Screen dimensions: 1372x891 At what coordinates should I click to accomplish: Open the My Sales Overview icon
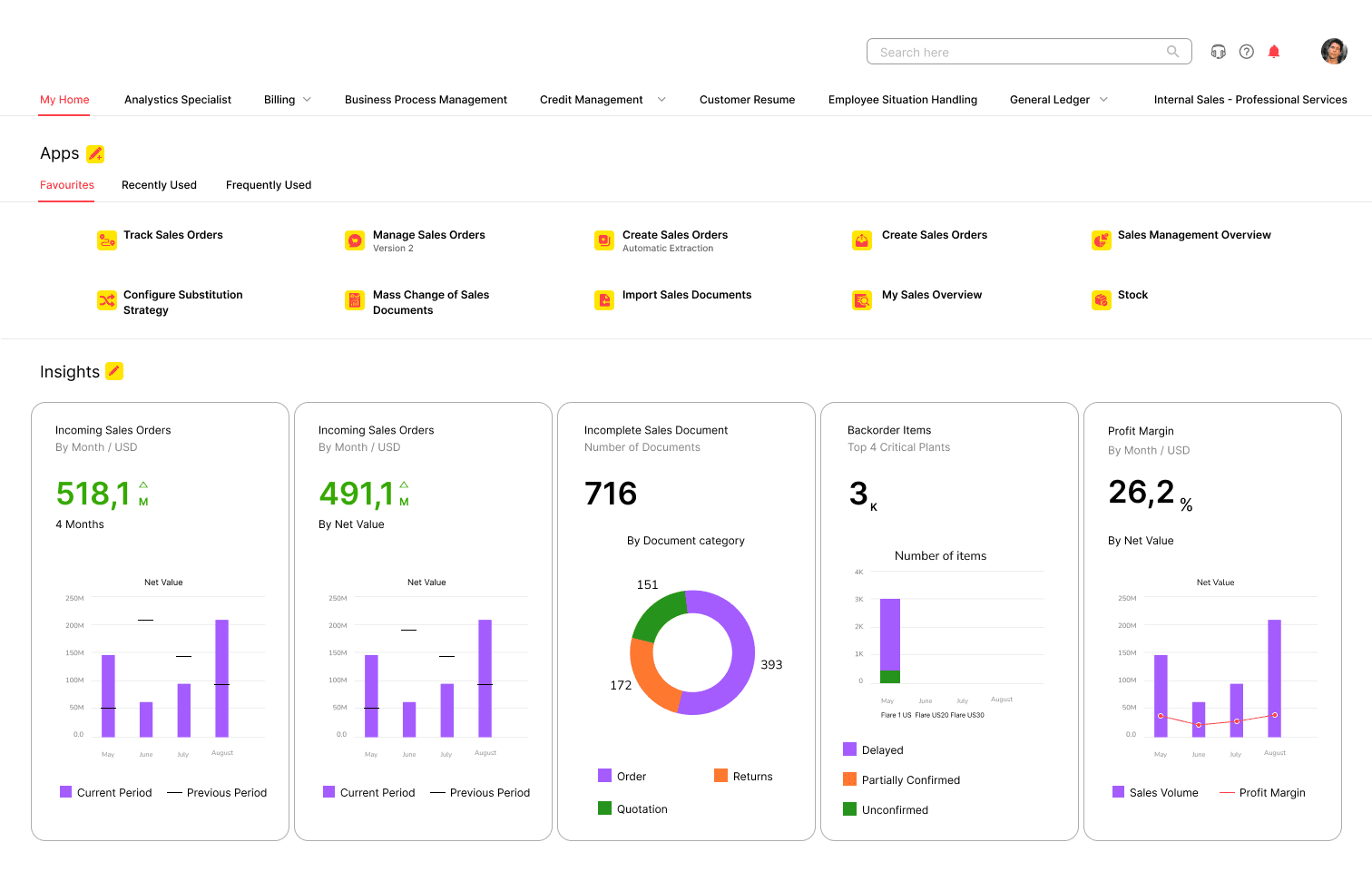click(x=861, y=299)
